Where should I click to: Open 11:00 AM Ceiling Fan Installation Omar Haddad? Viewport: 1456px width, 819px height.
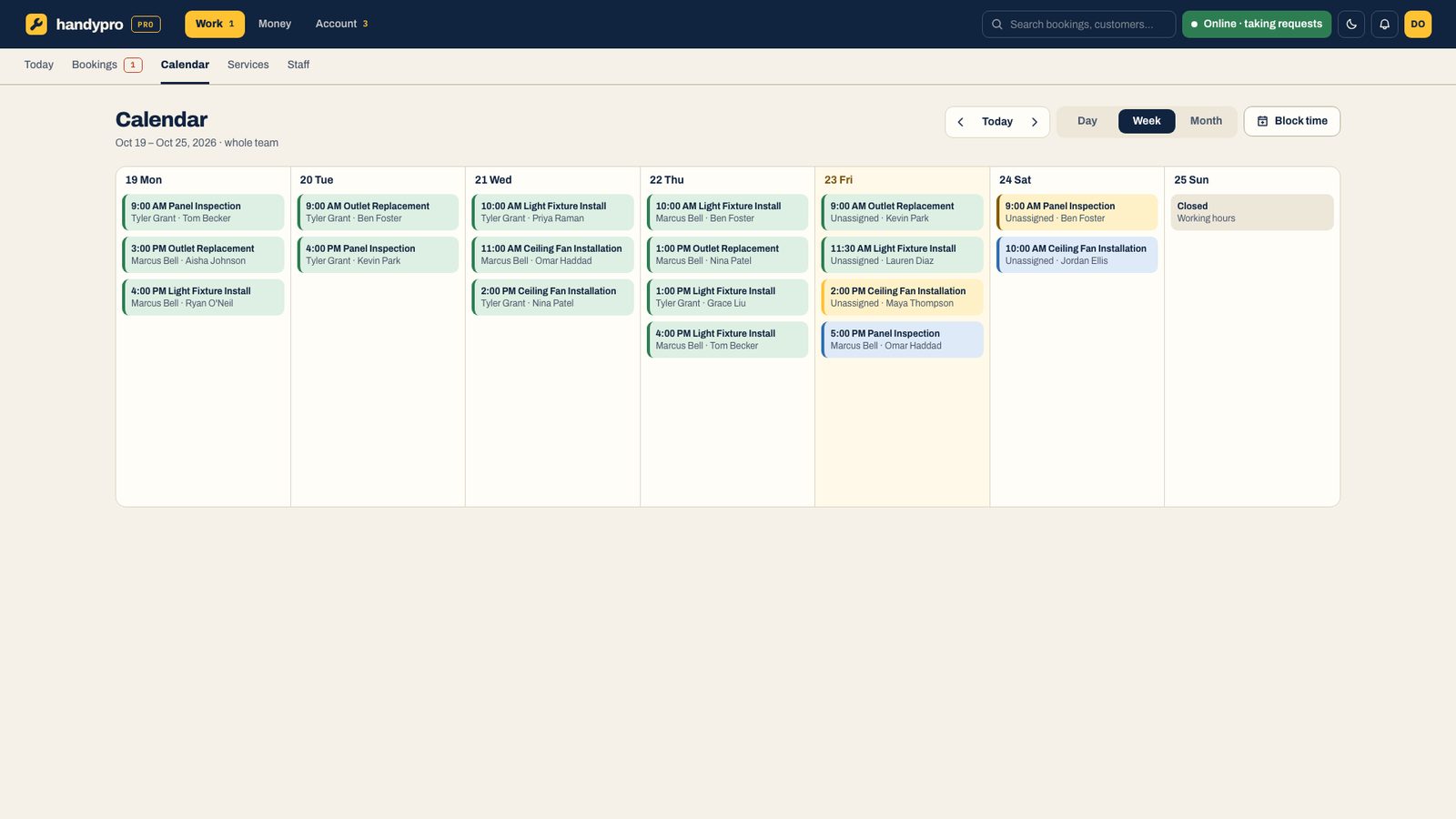click(552, 255)
